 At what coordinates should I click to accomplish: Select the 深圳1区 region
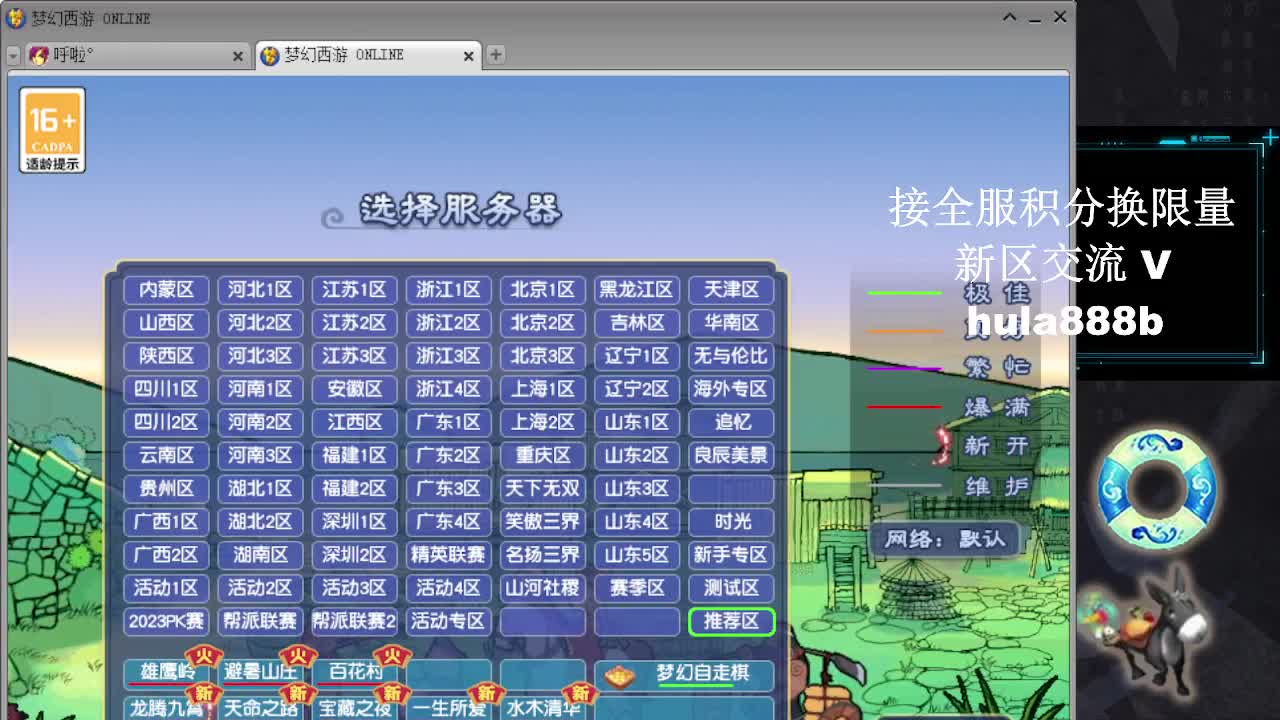tap(354, 521)
